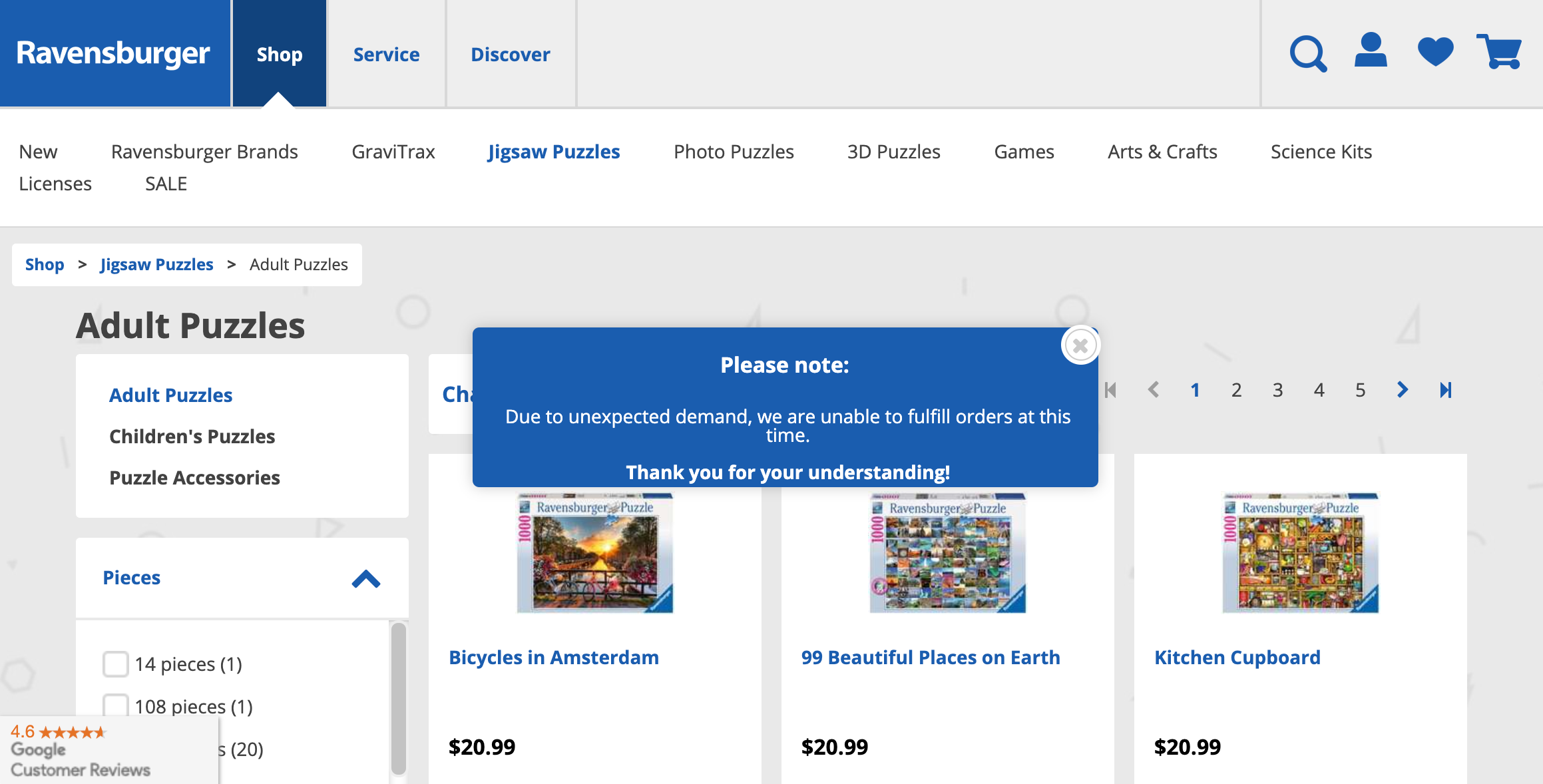1543x784 pixels.
Task: Check the 108 pieces filter
Action: [x=116, y=705]
